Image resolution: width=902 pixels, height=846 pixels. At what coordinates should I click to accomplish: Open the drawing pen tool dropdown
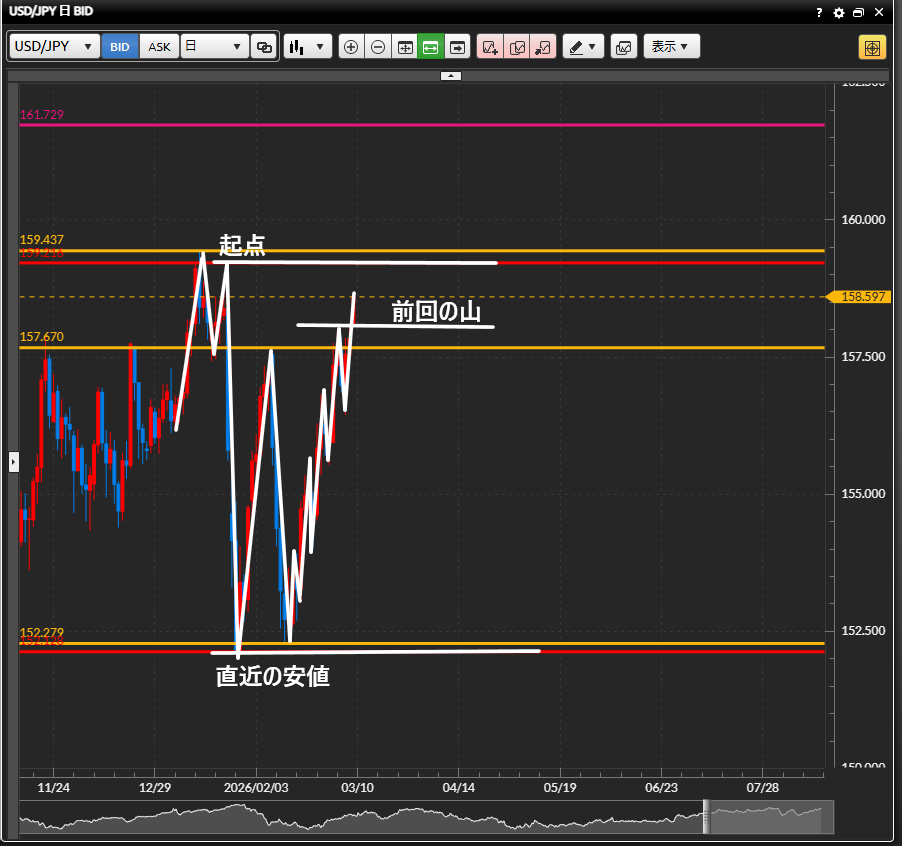[x=583, y=47]
